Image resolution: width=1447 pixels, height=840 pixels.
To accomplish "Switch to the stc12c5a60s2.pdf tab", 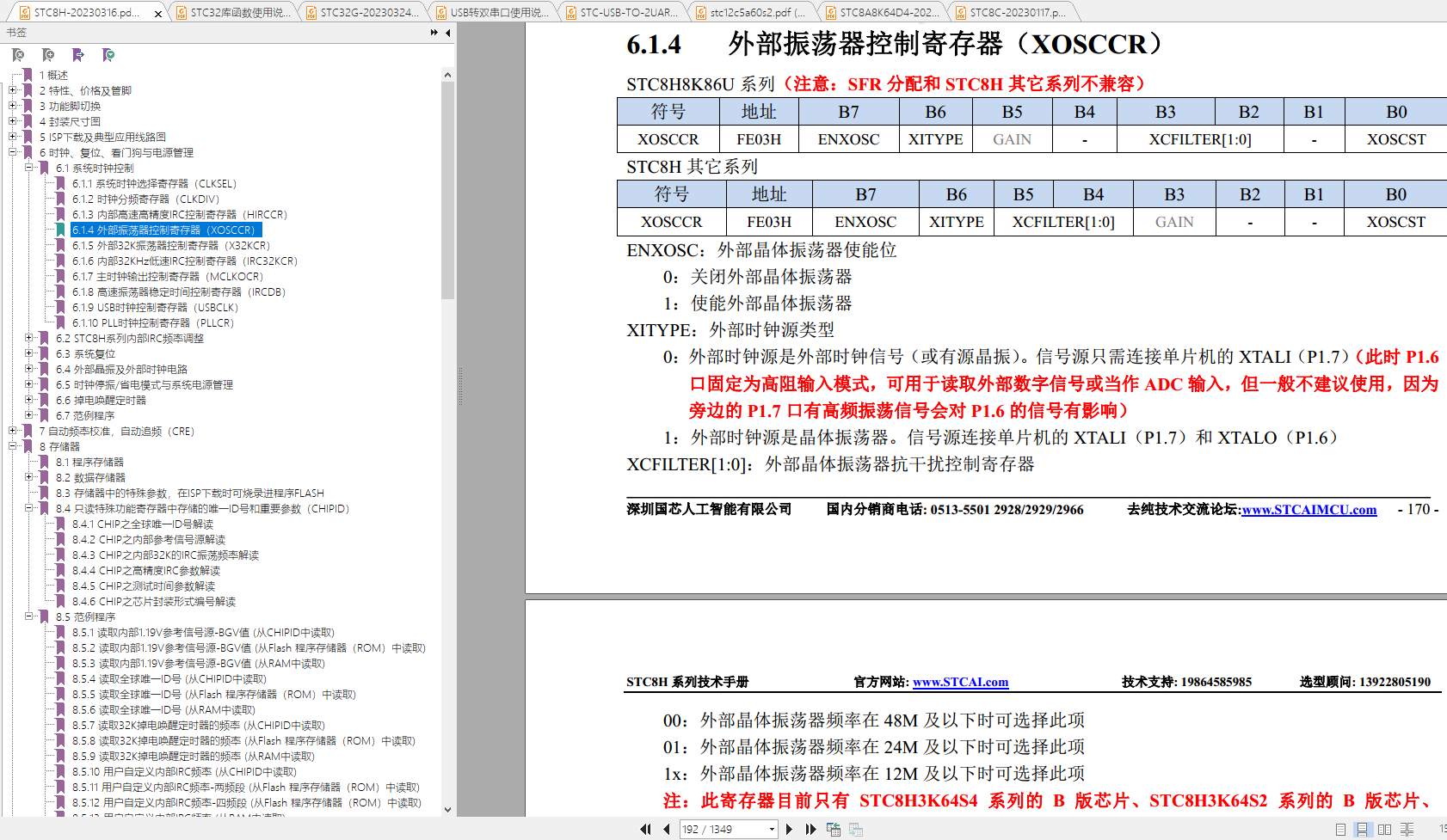I will click(x=753, y=12).
